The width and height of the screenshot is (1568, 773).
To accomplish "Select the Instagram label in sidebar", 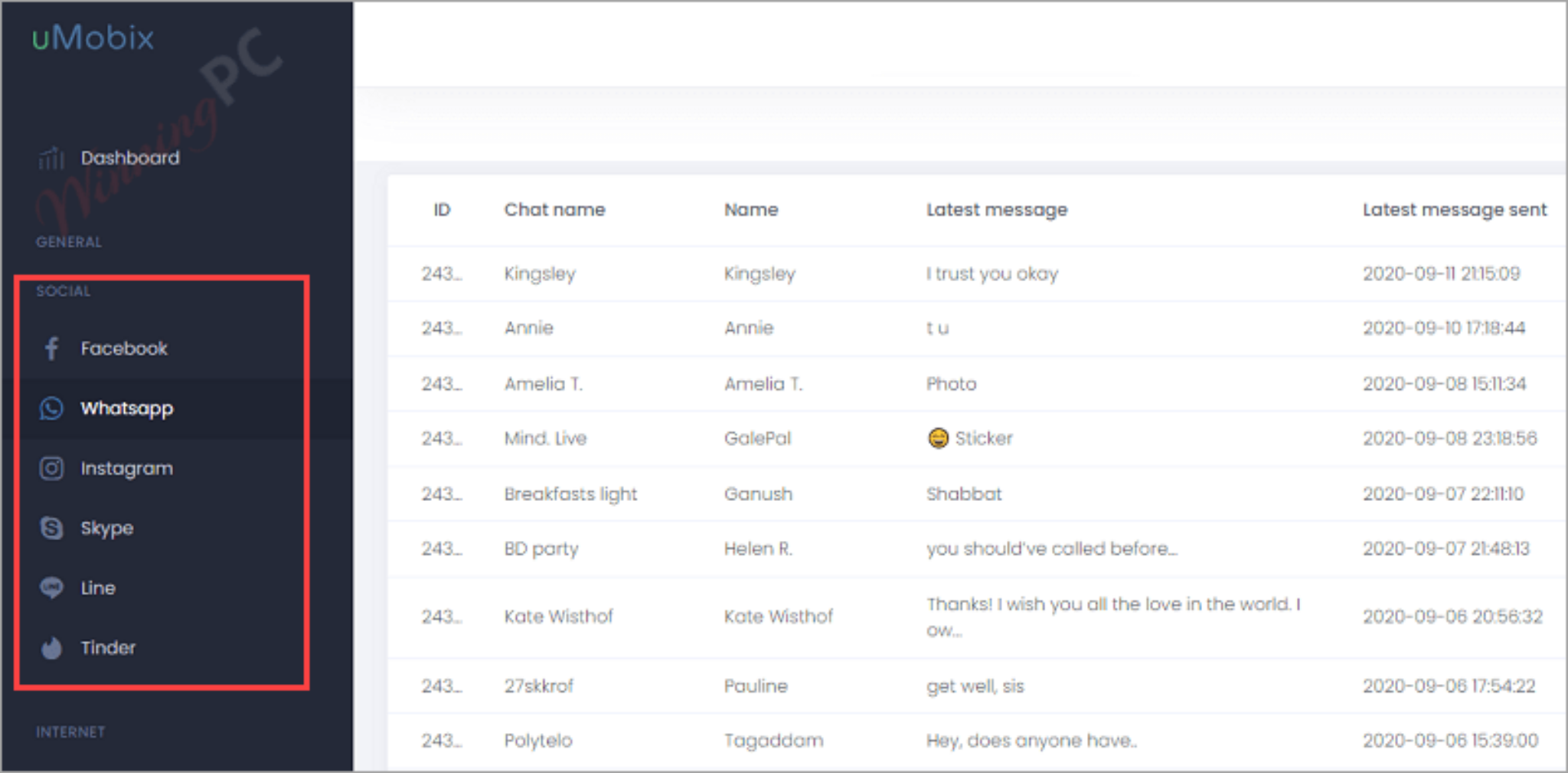I will [x=126, y=468].
